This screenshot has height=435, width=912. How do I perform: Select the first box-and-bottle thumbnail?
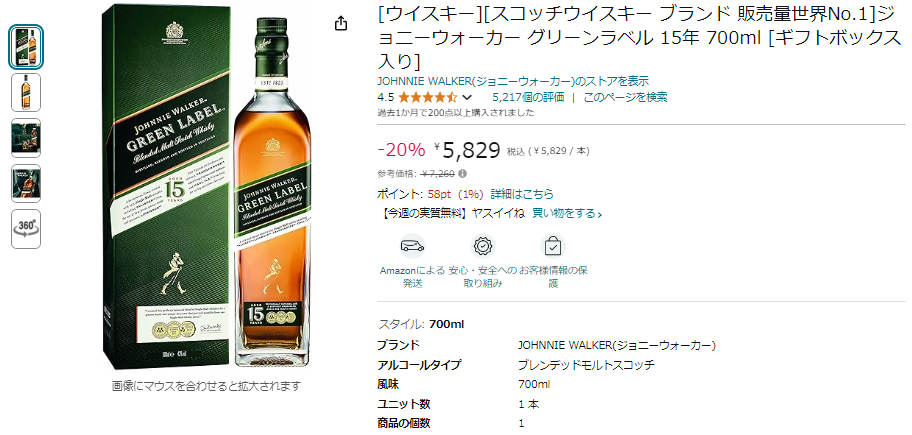tap(26, 47)
